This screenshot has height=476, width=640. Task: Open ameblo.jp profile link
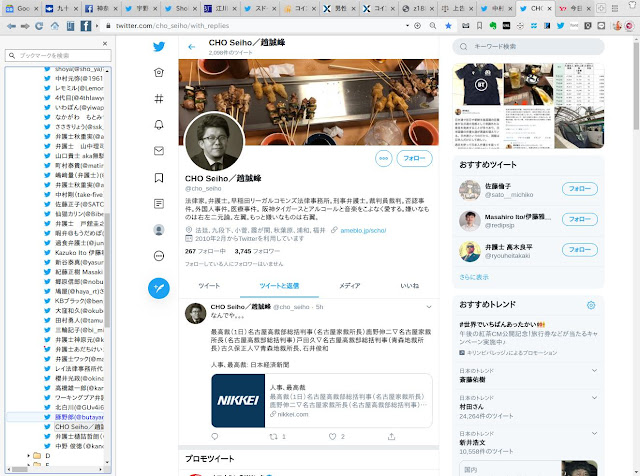[x=363, y=230]
